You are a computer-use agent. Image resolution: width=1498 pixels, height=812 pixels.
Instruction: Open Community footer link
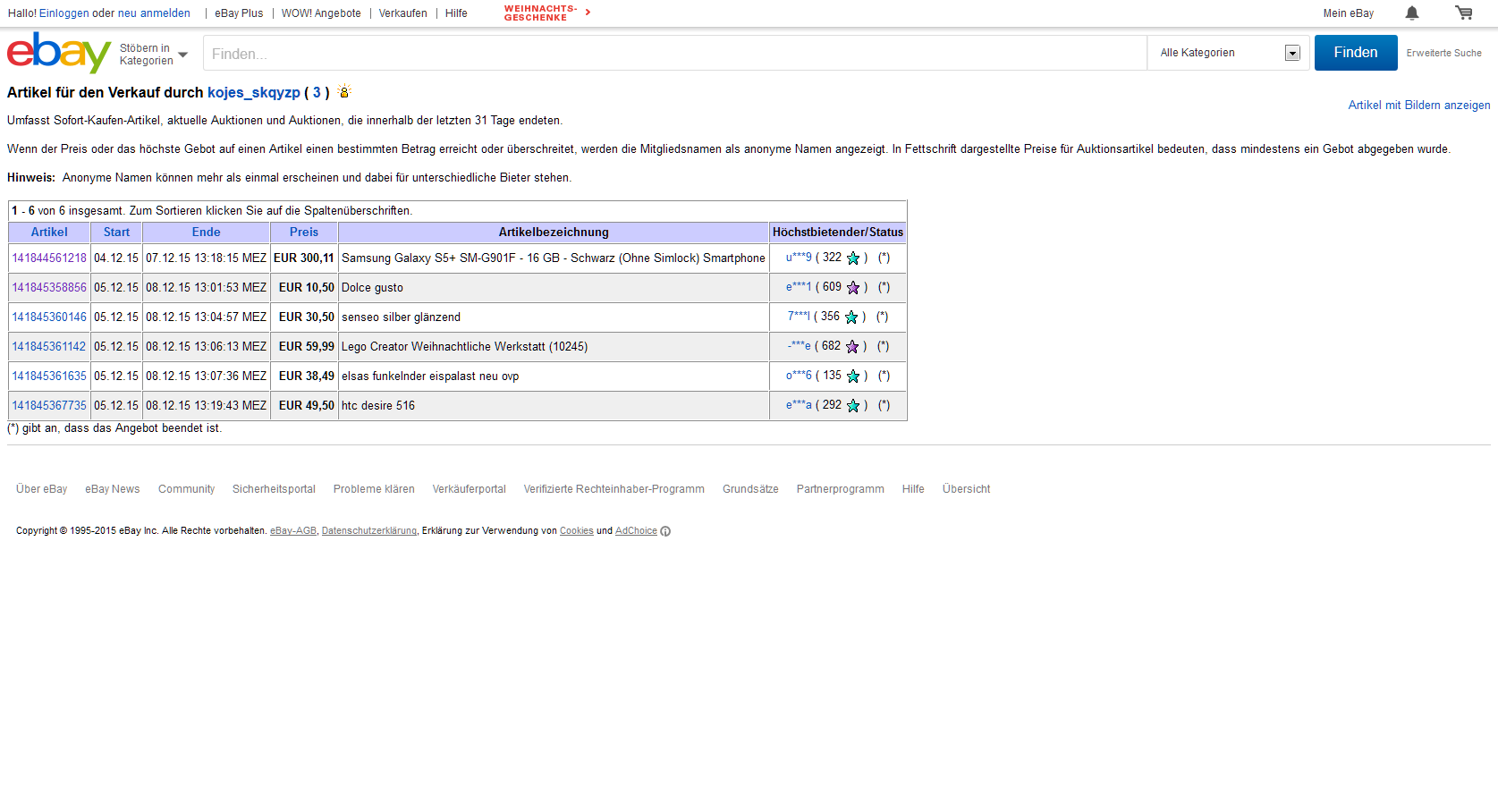click(186, 489)
